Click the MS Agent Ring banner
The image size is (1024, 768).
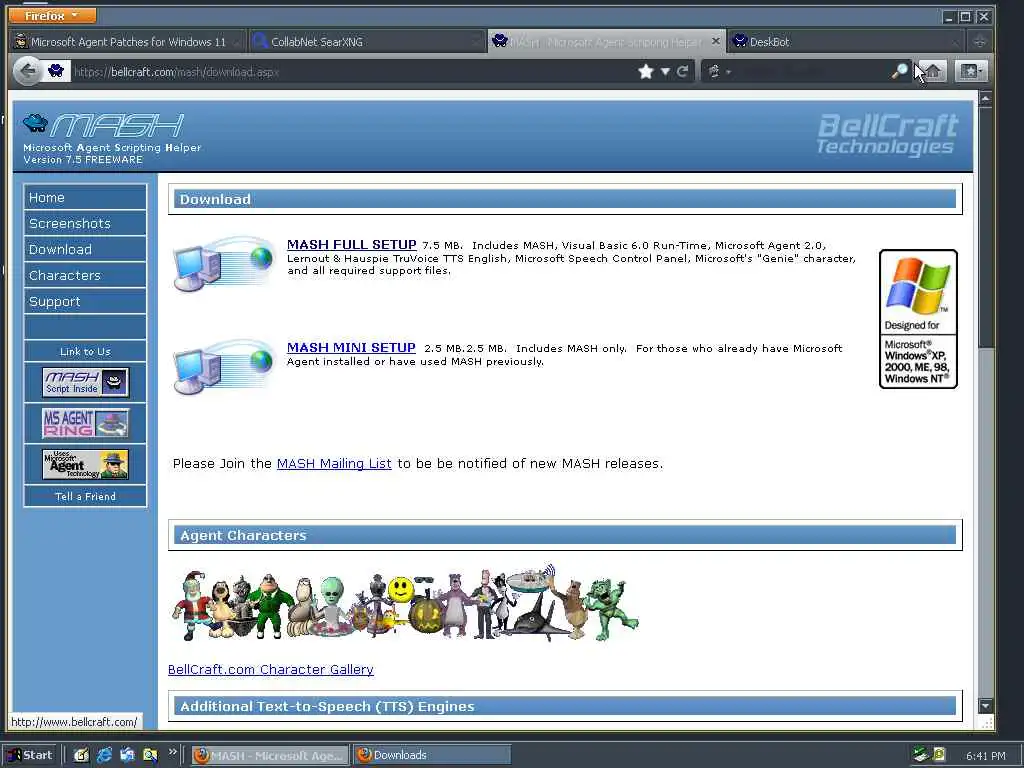tap(86, 423)
